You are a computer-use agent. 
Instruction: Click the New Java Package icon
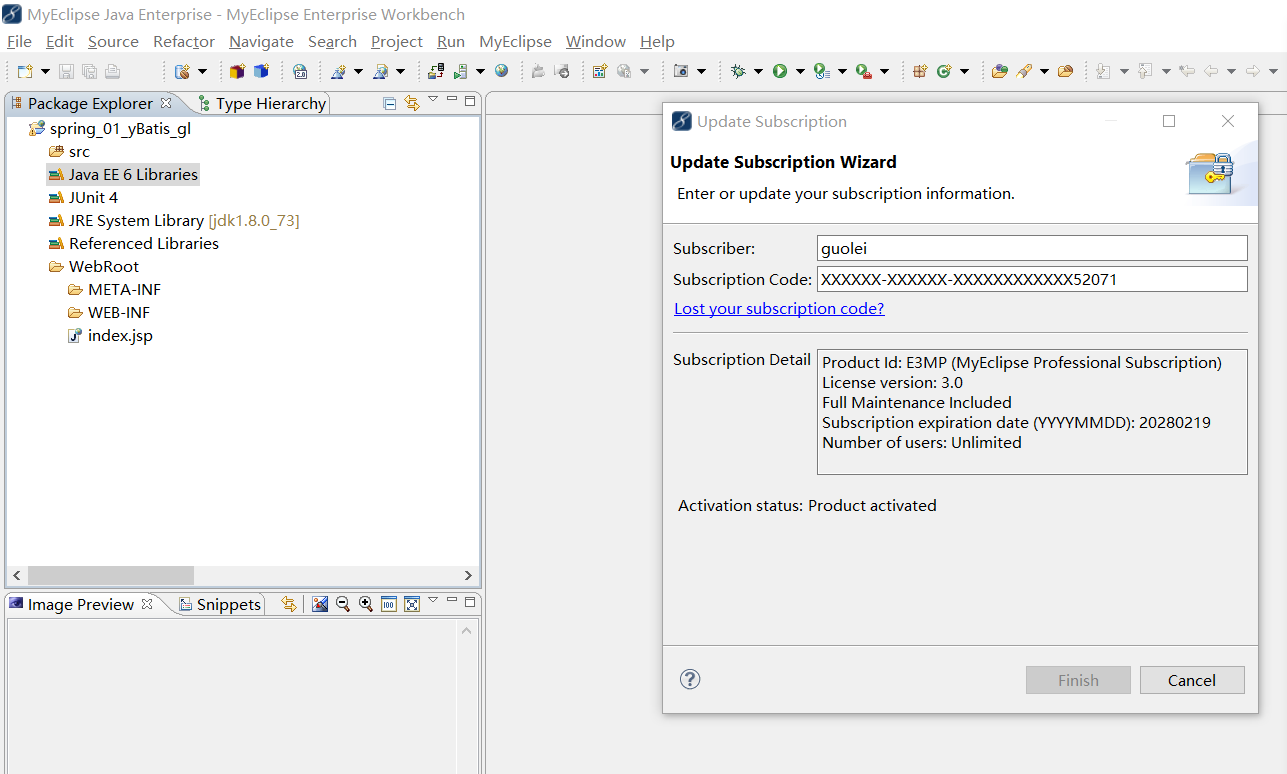click(x=920, y=71)
